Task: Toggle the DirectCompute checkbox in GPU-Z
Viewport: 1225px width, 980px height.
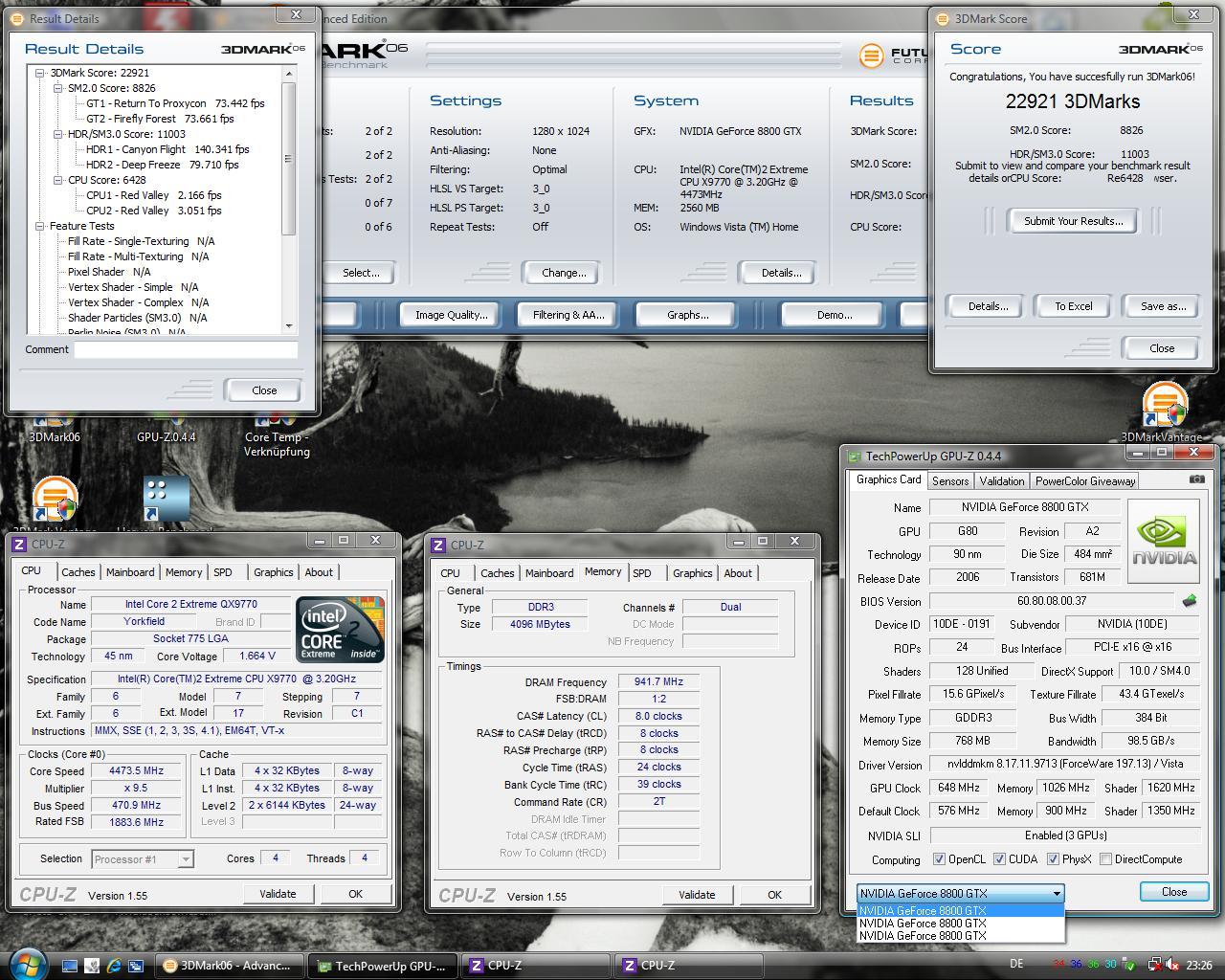Action: (x=1105, y=859)
